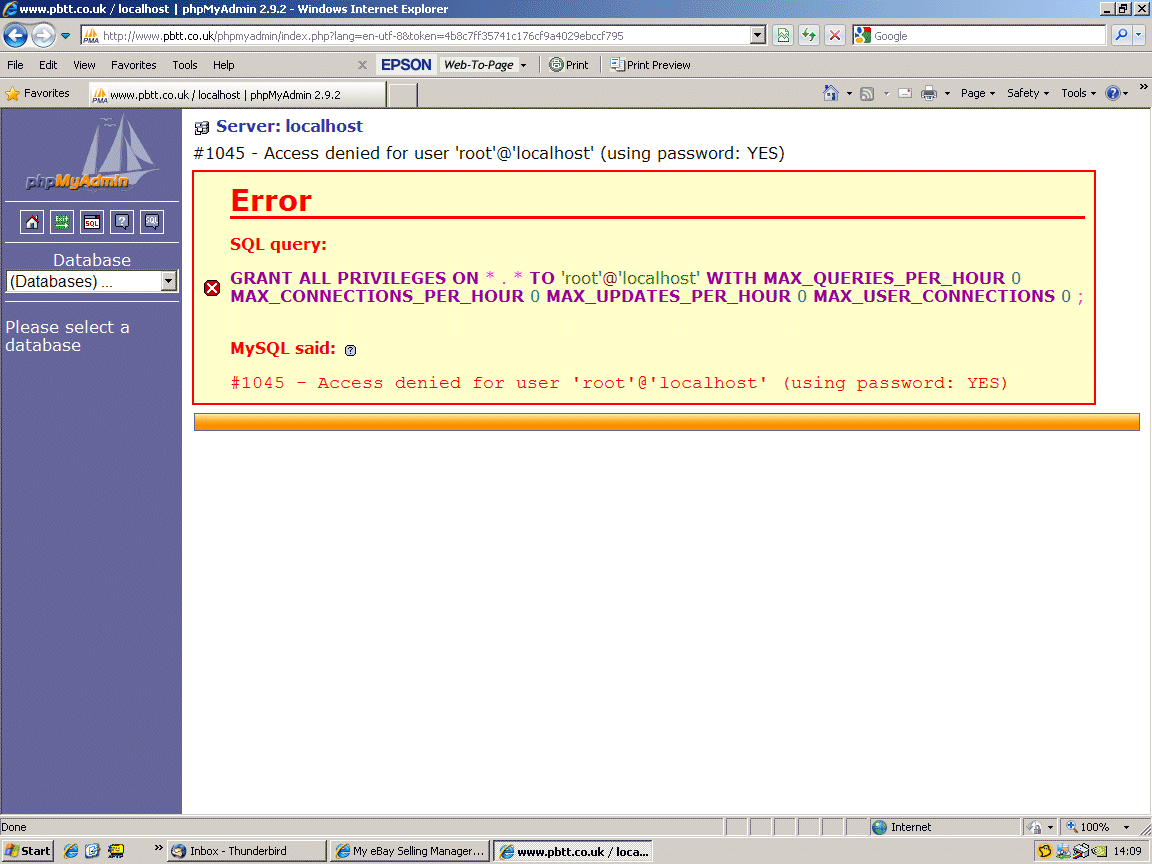Switch to Inbox - Thunderbird taskbar window
The width and height of the screenshot is (1152, 864).
(x=247, y=851)
